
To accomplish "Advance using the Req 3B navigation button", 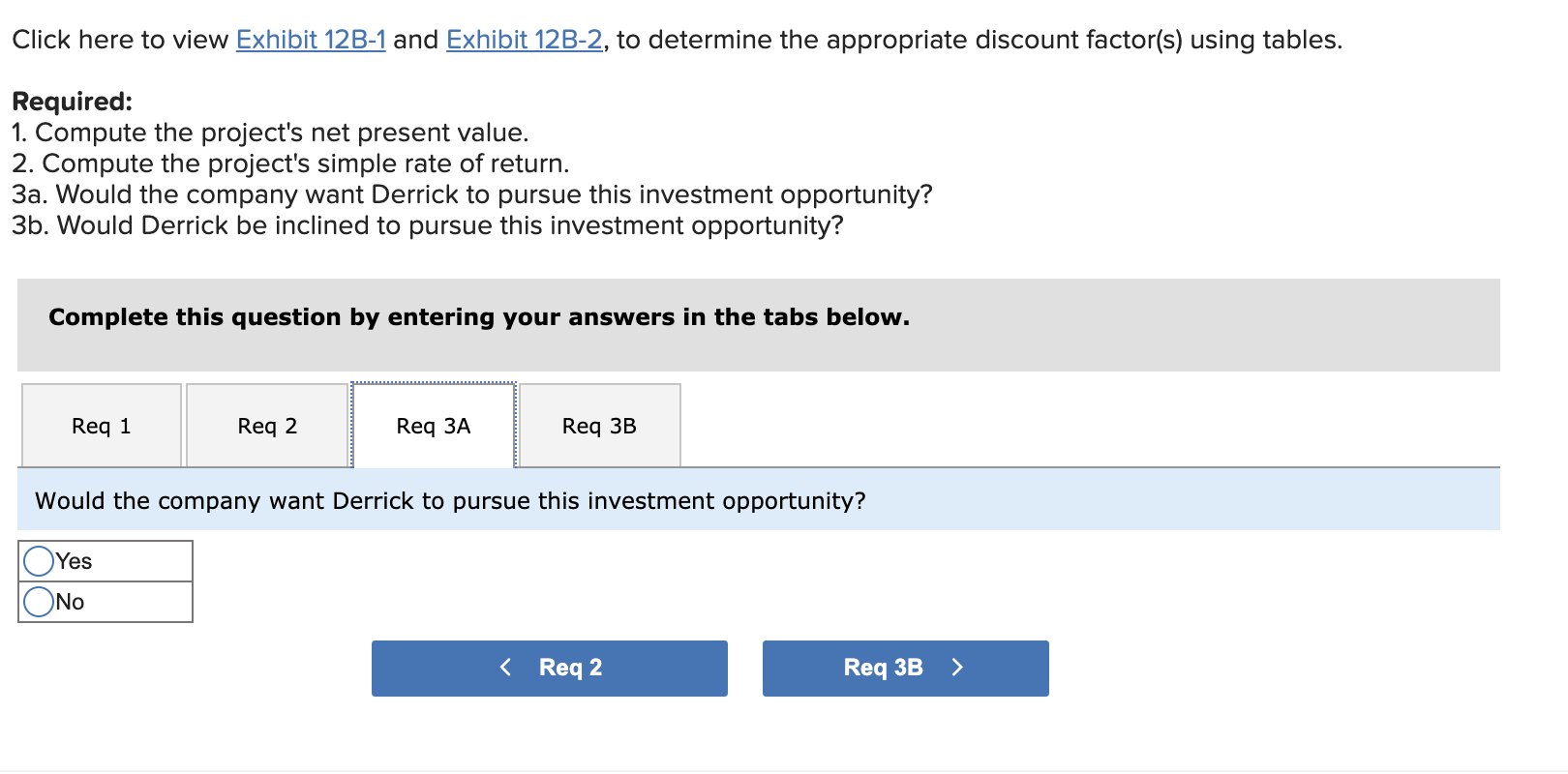I will pyautogui.click(x=904, y=667).
